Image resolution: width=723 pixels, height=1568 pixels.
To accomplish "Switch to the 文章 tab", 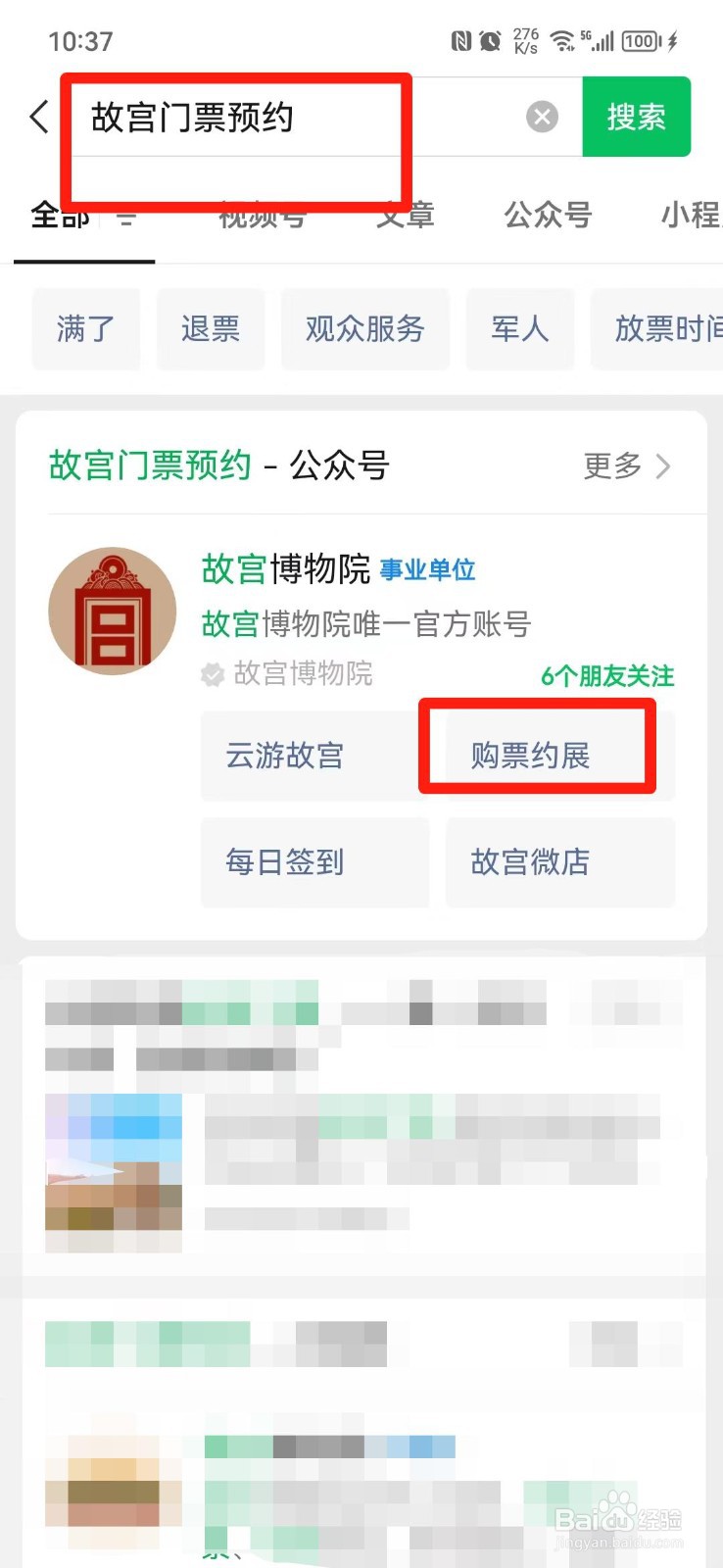I will click(x=405, y=215).
